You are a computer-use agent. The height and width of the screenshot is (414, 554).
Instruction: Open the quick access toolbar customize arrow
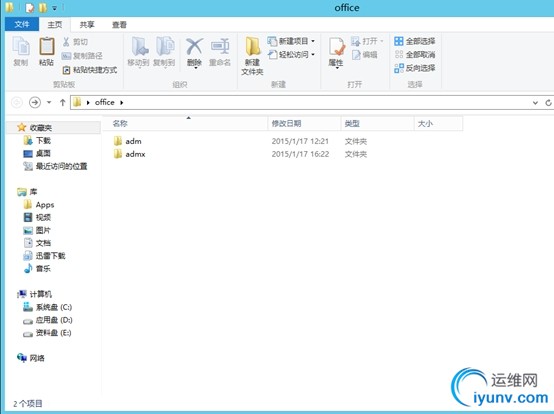coord(55,8)
